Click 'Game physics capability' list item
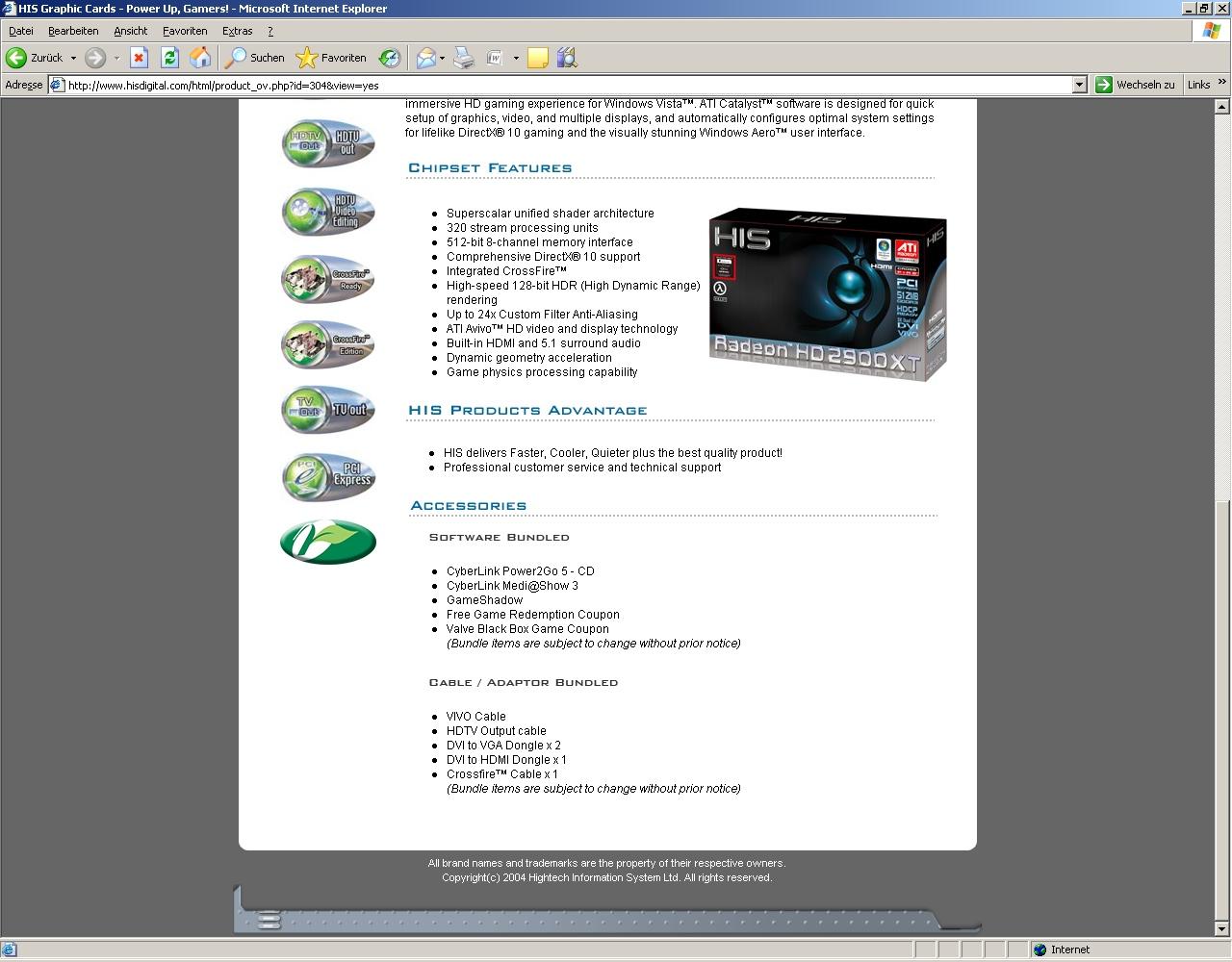 pyautogui.click(x=542, y=372)
